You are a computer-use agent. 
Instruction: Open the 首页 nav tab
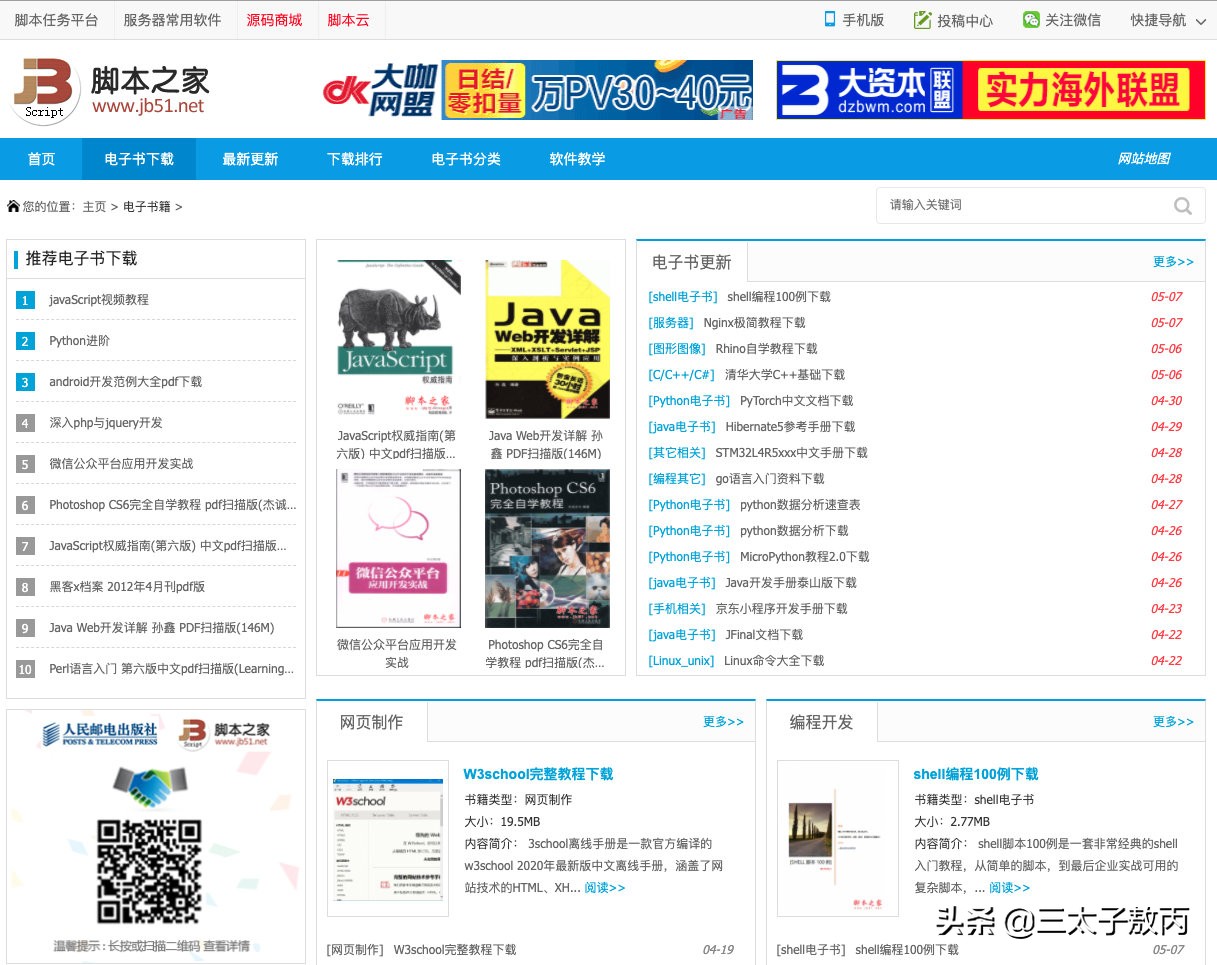click(41, 159)
